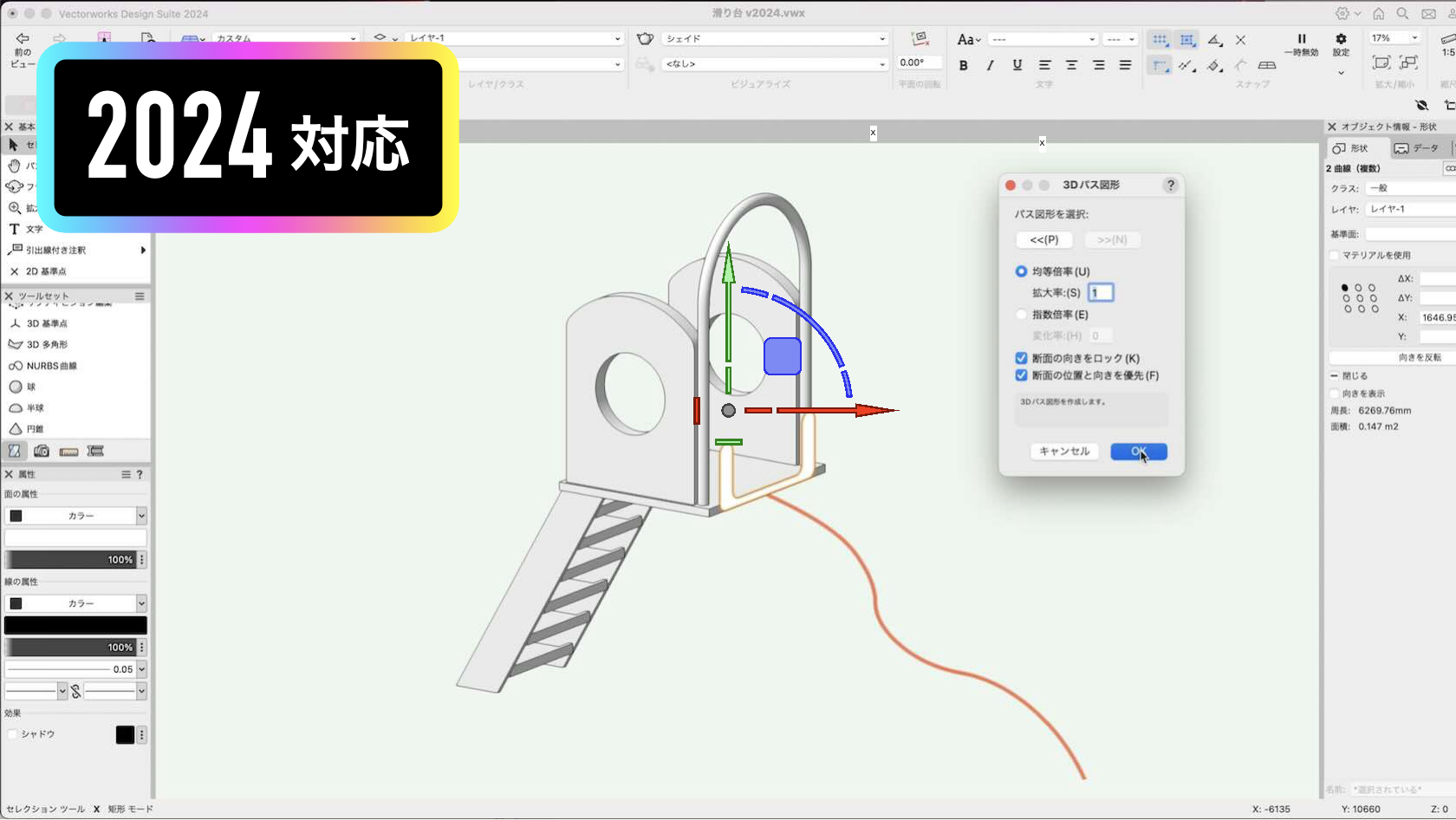This screenshot has width=1456, height=820.
Task: Toggle 断面の位置と向きを優先 (F) checkbox
Action: pyautogui.click(x=1021, y=375)
